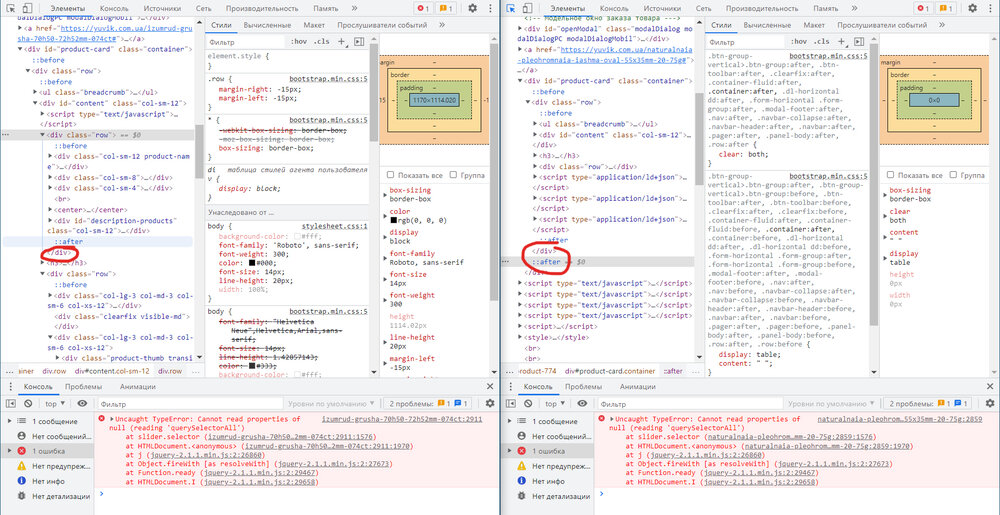Enable 'Группа' checkbox in left DevTools
Viewport: 1000px width, 515px height.
pyautogui.click(x=453, y=175)
